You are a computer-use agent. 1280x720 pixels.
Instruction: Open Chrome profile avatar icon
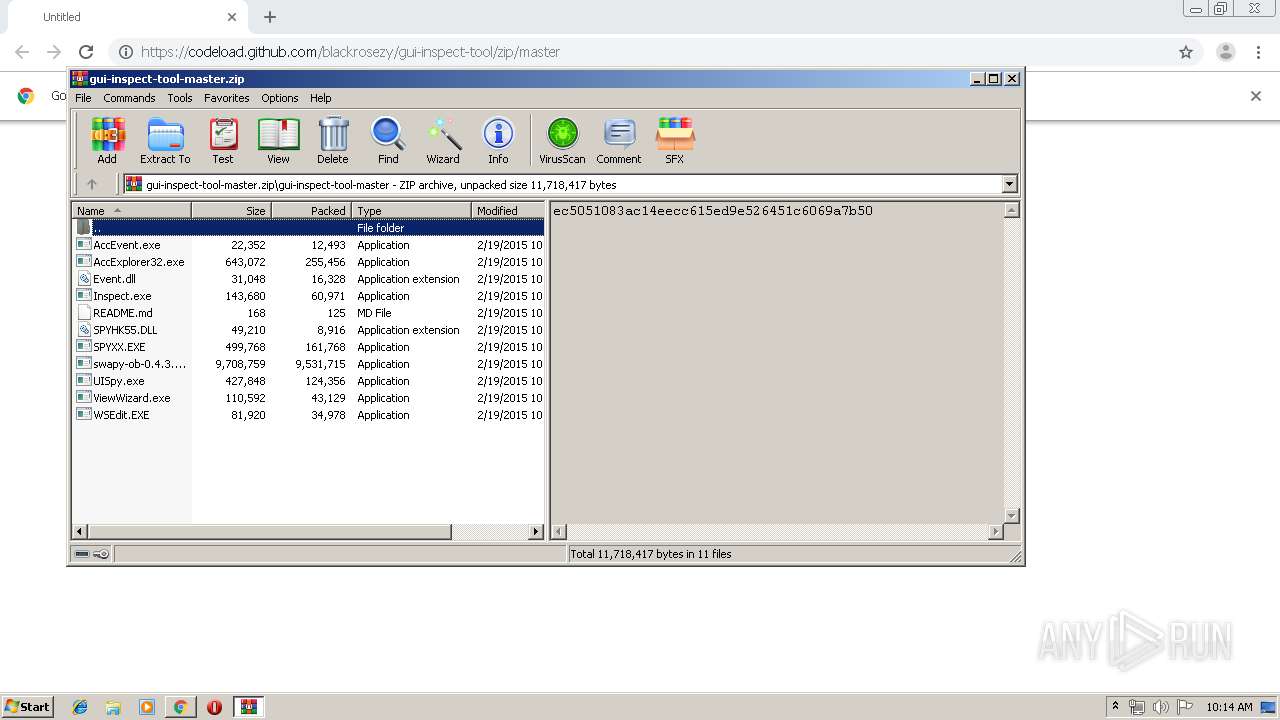tap(1226, 52)
